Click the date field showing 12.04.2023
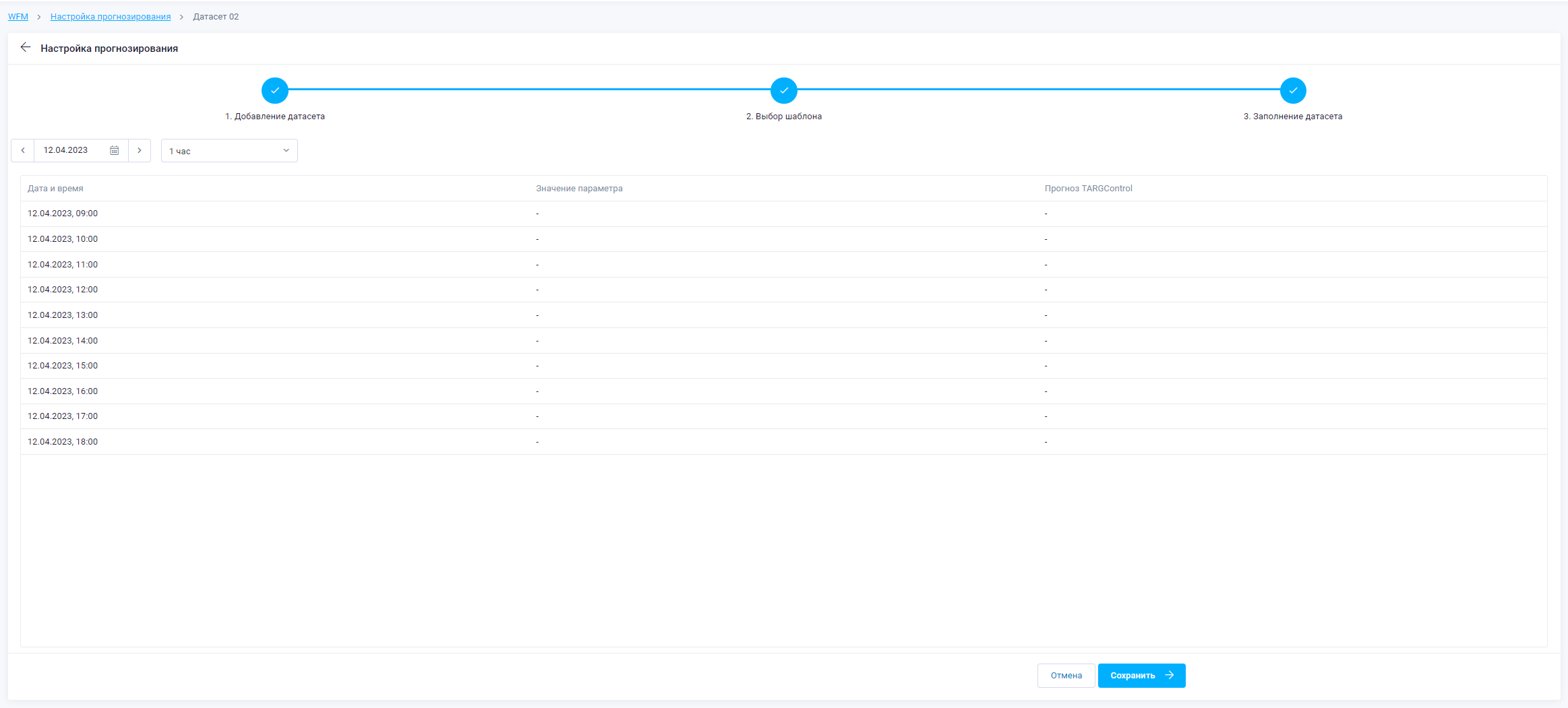The height and width of the screenshot is (708, 1568). tap(81, 150)
